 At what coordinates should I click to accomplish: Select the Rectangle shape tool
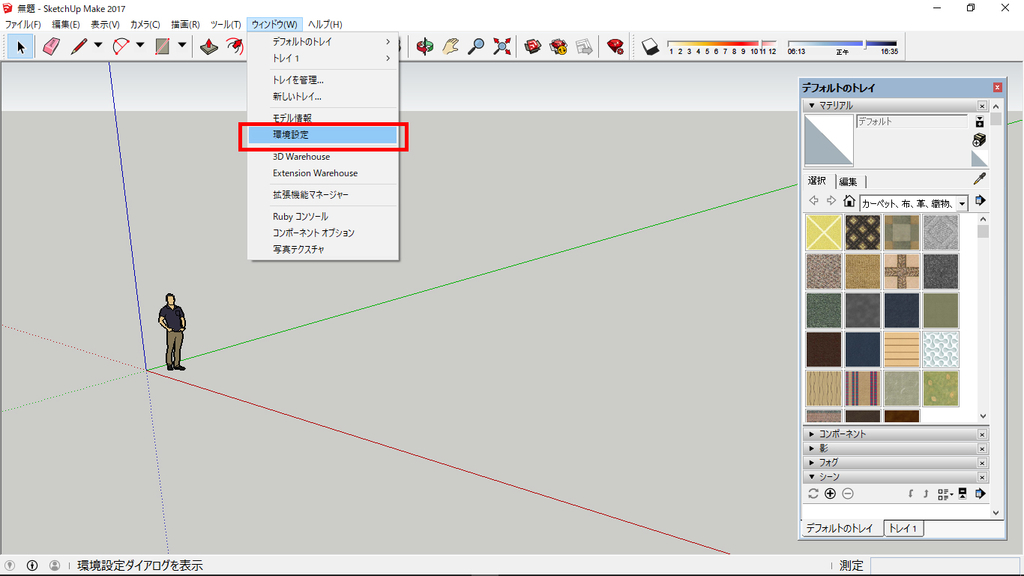pos(162,47)
